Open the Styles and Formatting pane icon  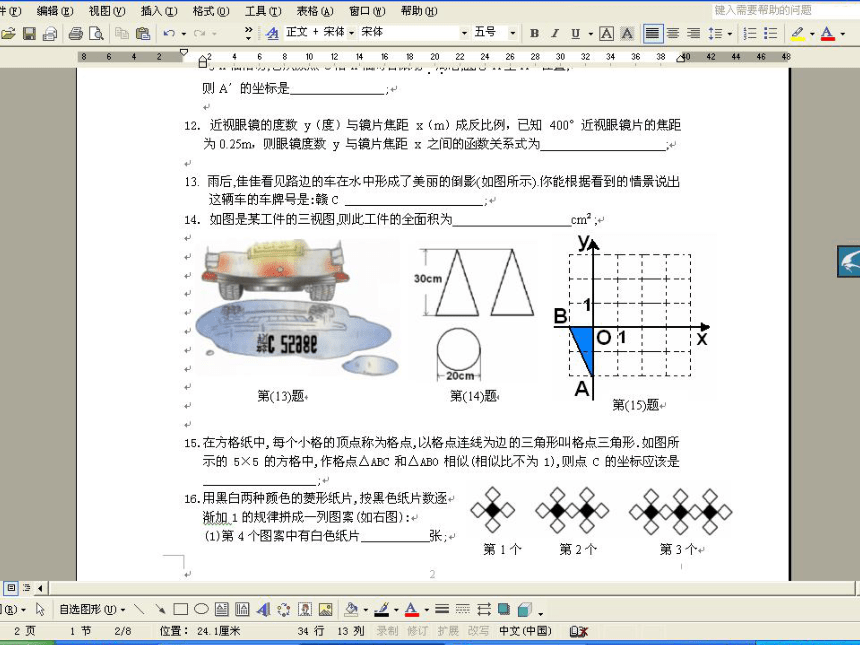click(272, 34)
